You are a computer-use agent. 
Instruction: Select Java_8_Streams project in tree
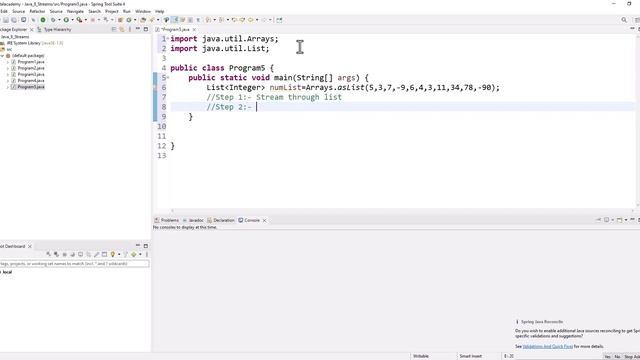point(15,37)
